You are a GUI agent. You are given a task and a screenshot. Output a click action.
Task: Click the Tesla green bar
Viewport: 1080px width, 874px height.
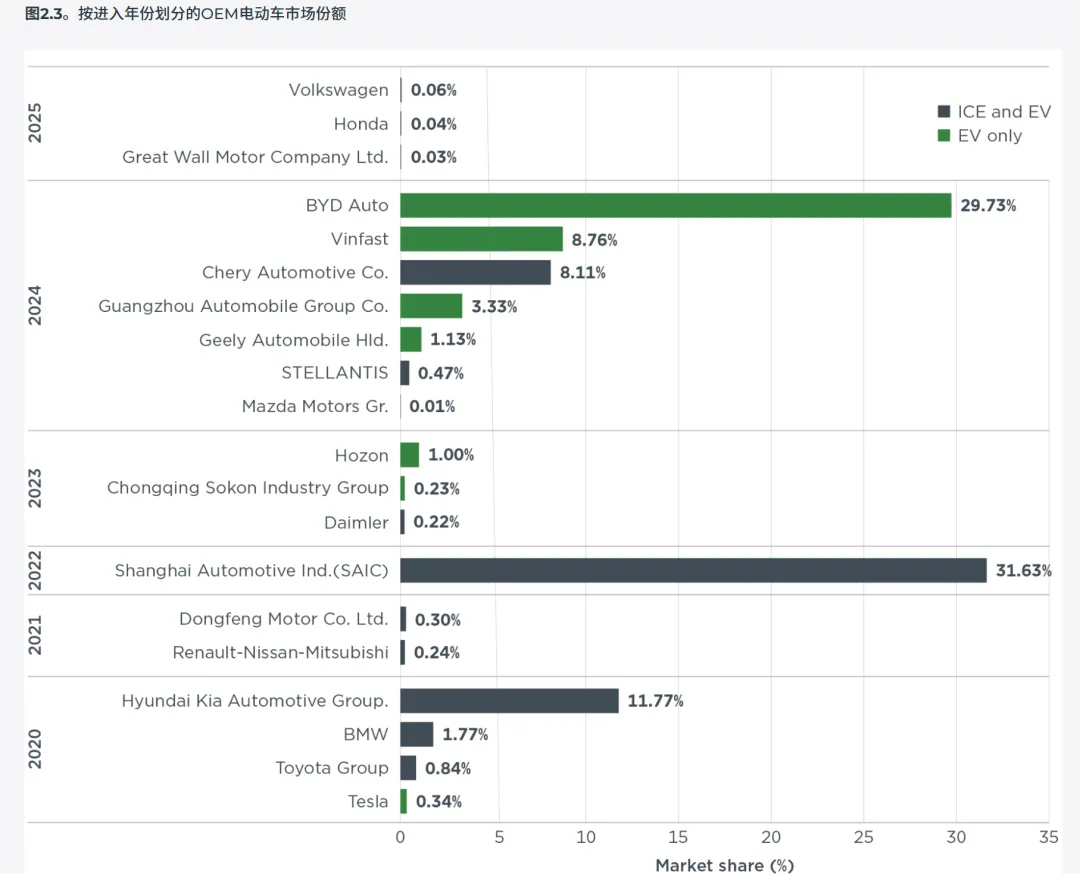coord(404,802)
